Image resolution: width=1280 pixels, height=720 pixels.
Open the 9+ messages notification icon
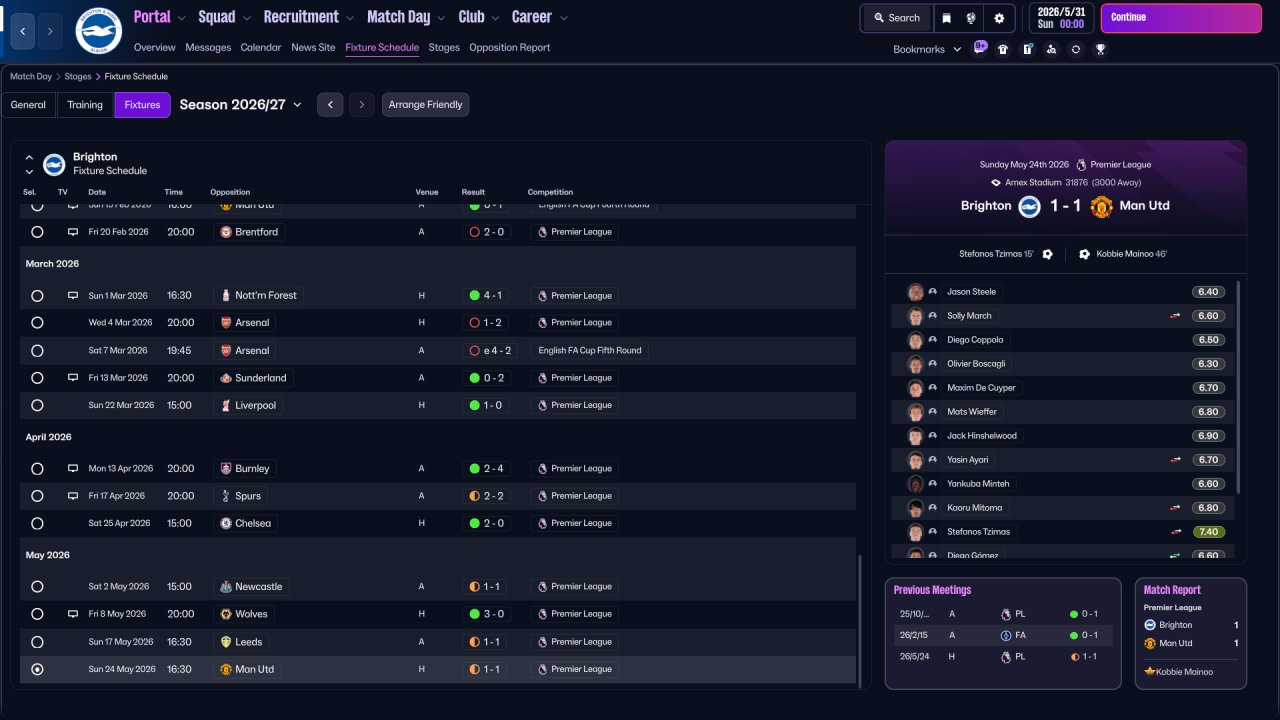pos(979,48)
